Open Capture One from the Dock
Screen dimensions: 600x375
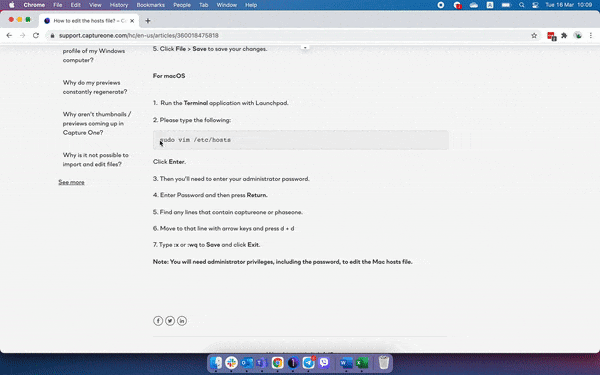293,362
